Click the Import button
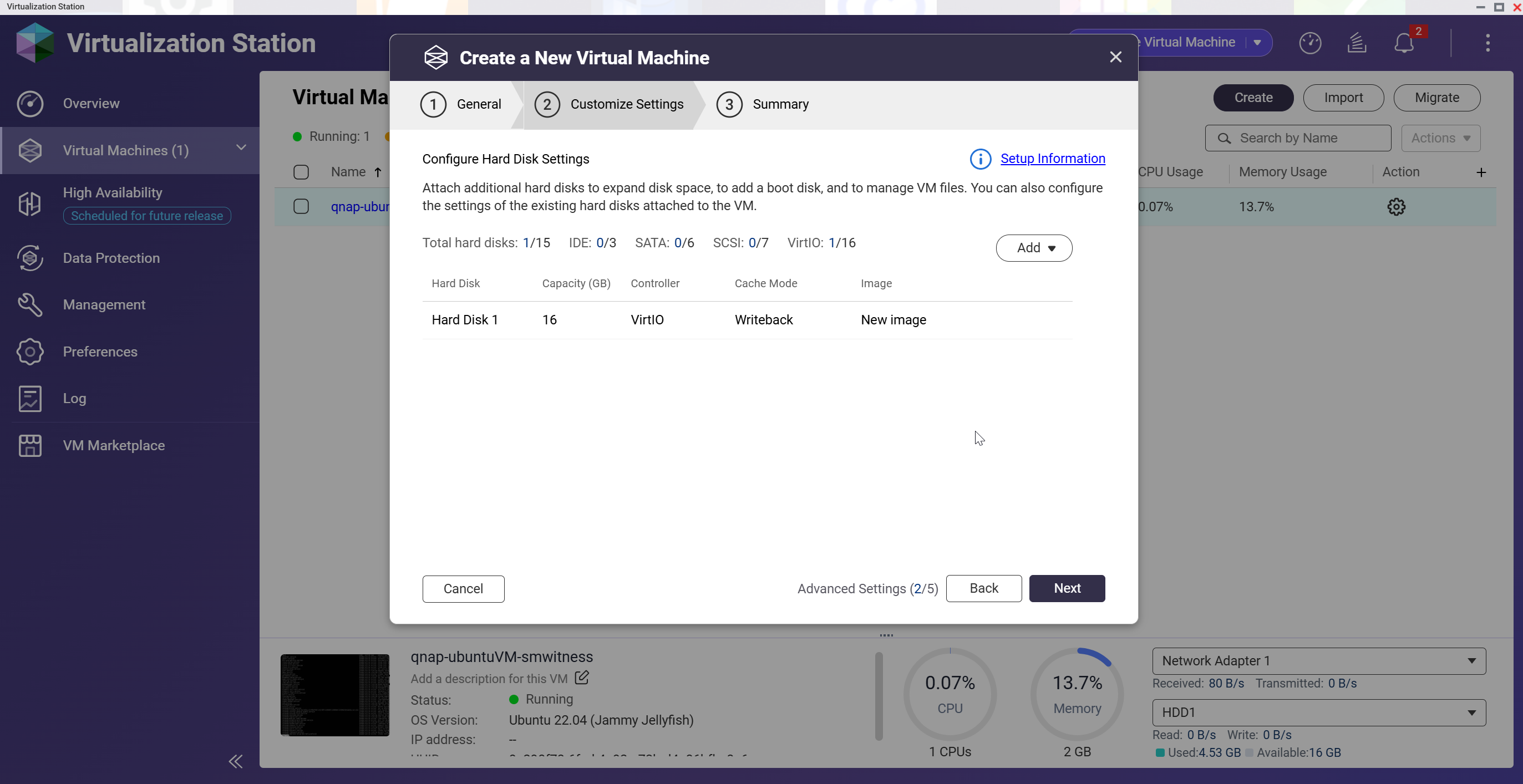Screen dimensions: 1523x784 click(1343, 98)
